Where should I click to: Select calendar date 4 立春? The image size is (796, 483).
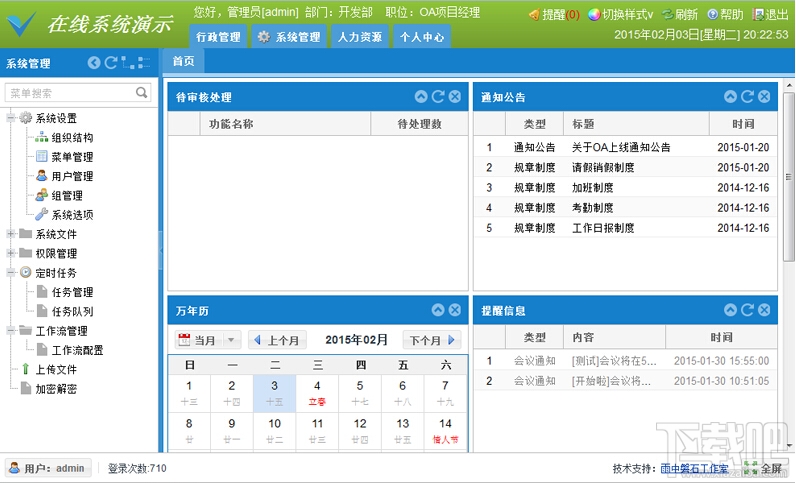pos(317,394)
